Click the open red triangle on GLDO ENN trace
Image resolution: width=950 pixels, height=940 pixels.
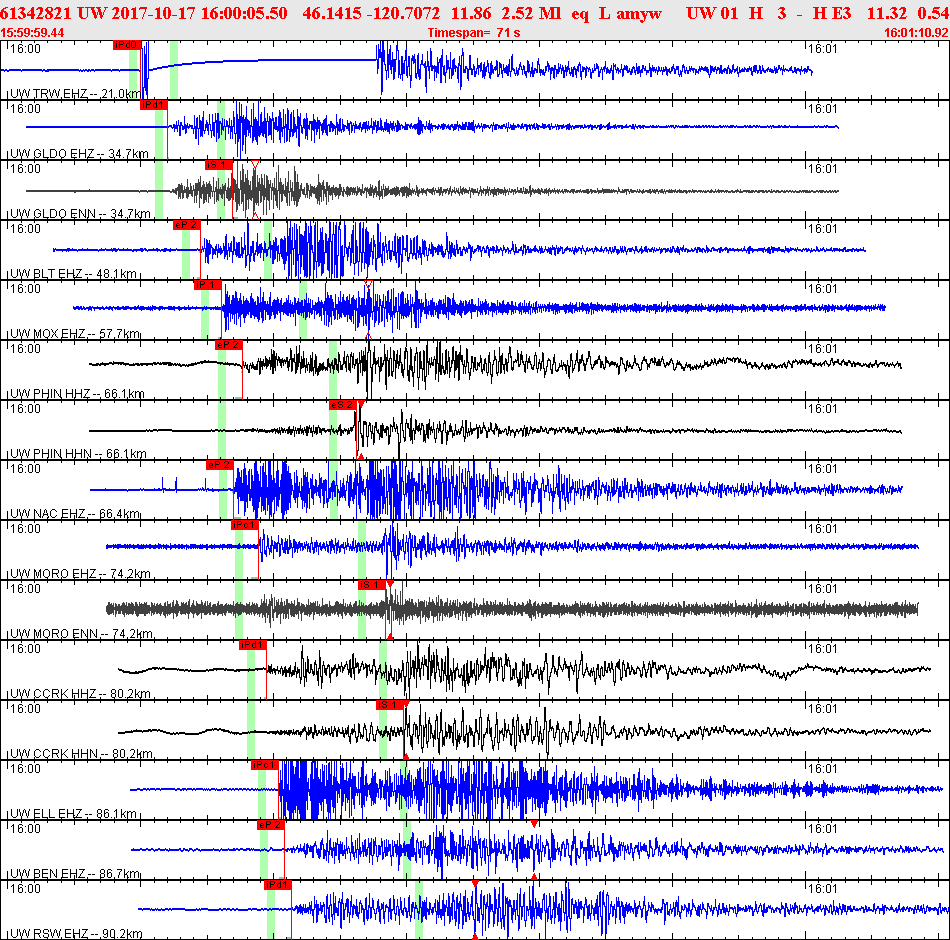coord(255,164)
